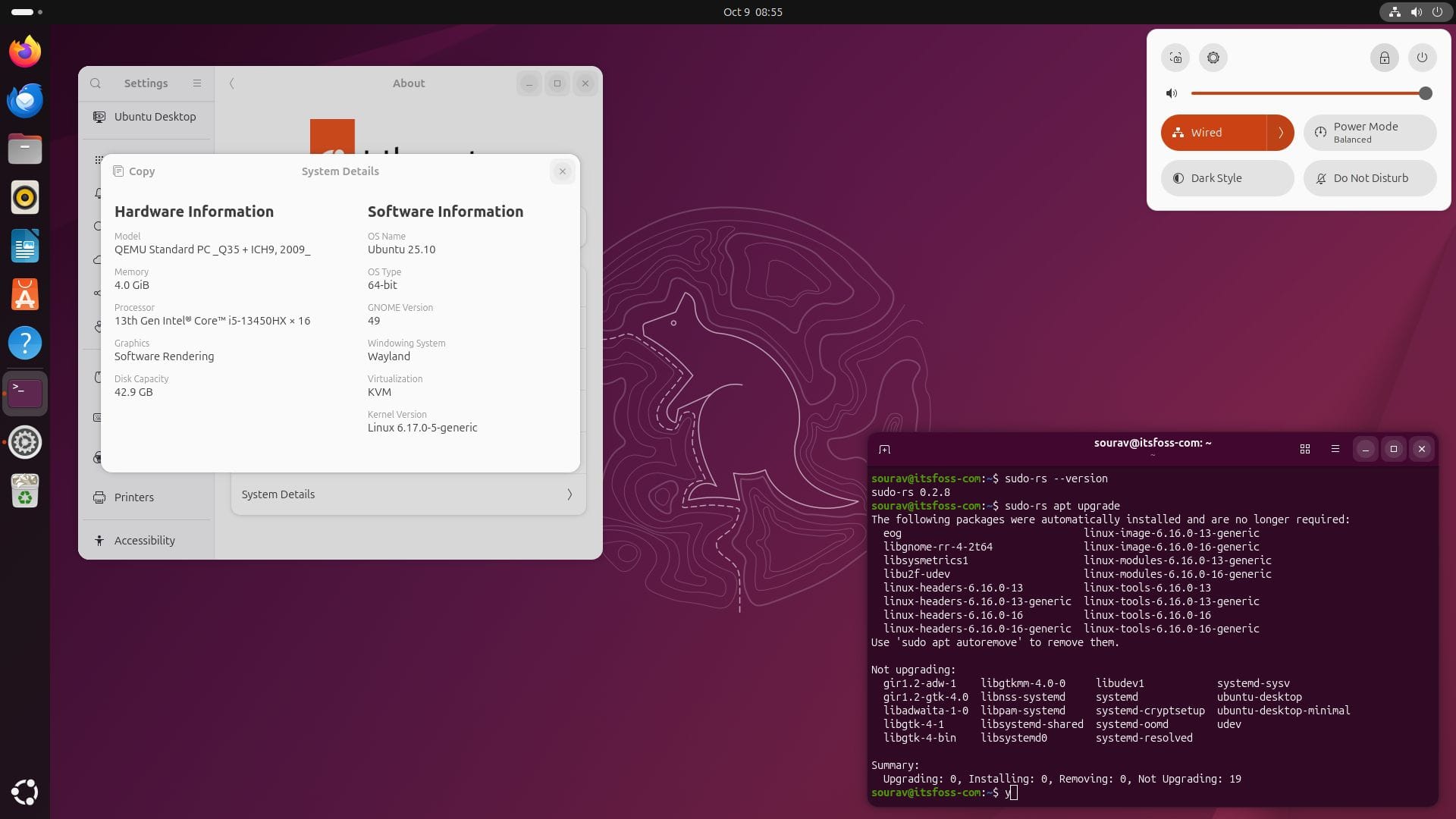
Task: Open the System Details row in About page
Action: click(x=408, y=494)
